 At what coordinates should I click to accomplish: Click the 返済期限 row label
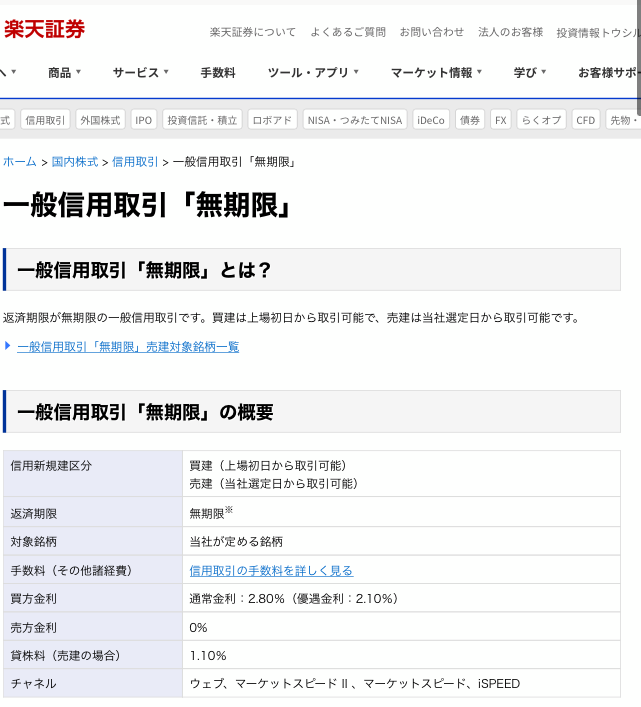(33, 514)
